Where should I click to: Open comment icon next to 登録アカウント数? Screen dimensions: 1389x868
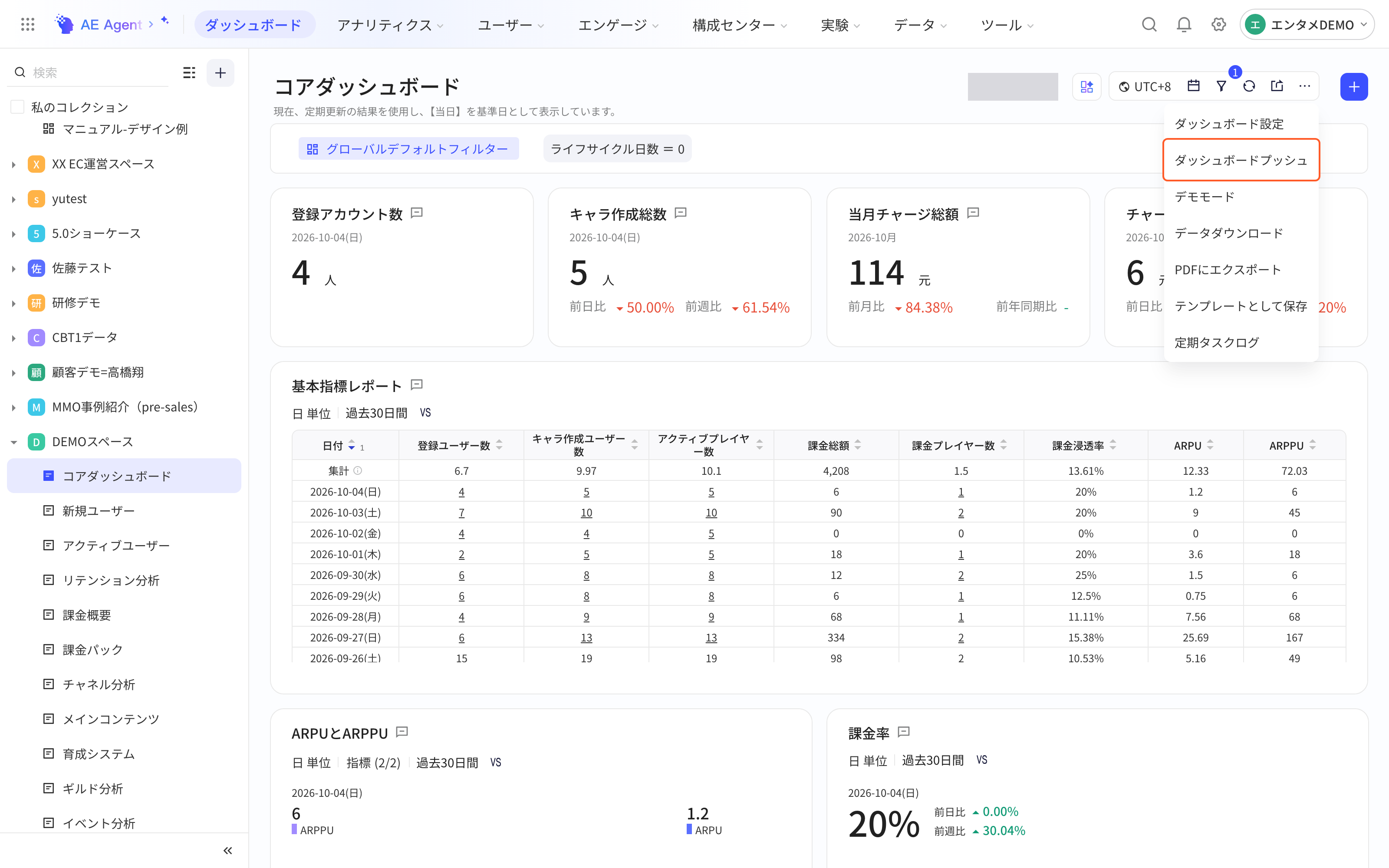pos(417,213)
